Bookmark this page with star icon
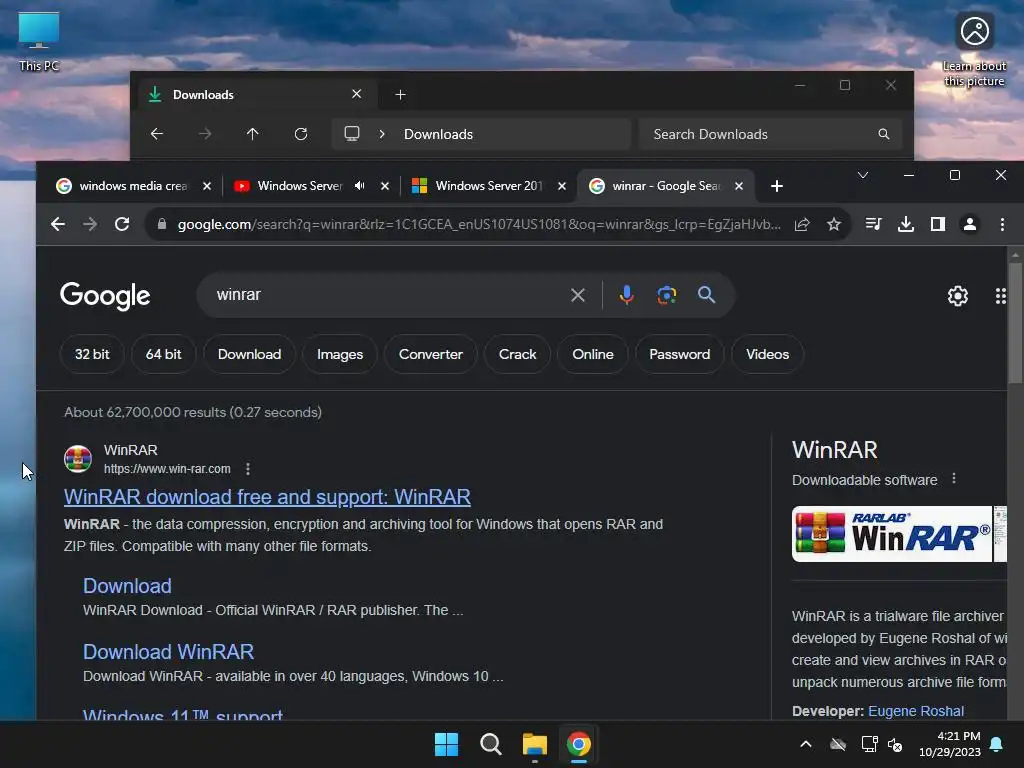 [x=834, y=224]
